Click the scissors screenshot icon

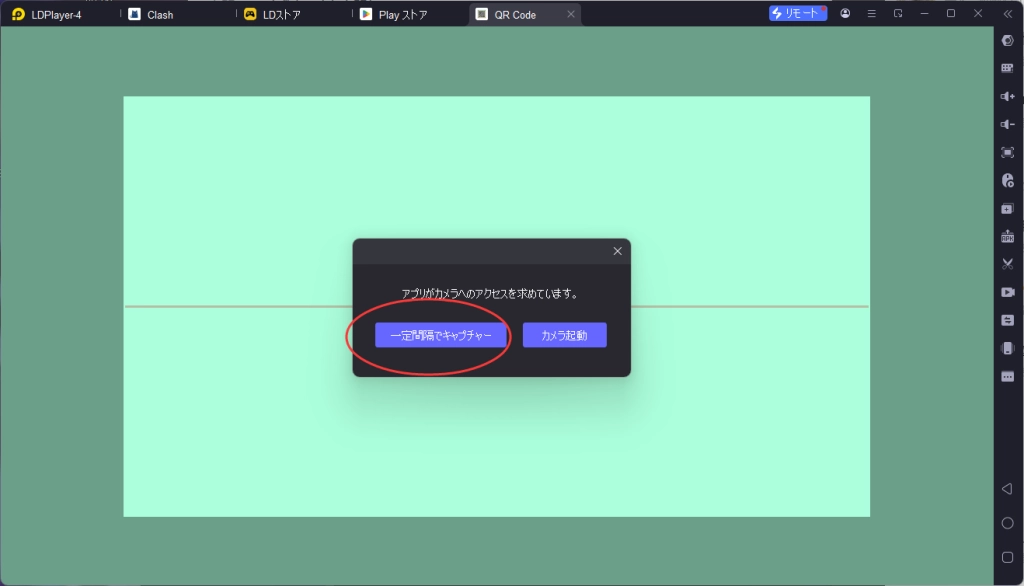click(1008, 264)
